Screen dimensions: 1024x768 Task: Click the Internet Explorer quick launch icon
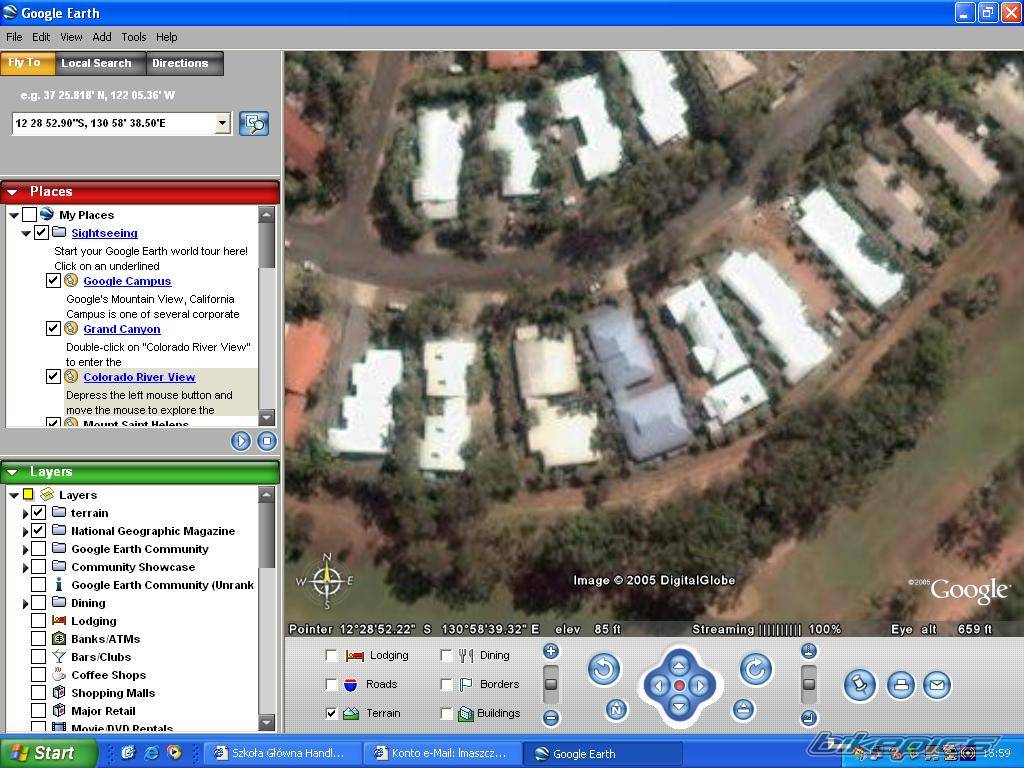[152, 752]
